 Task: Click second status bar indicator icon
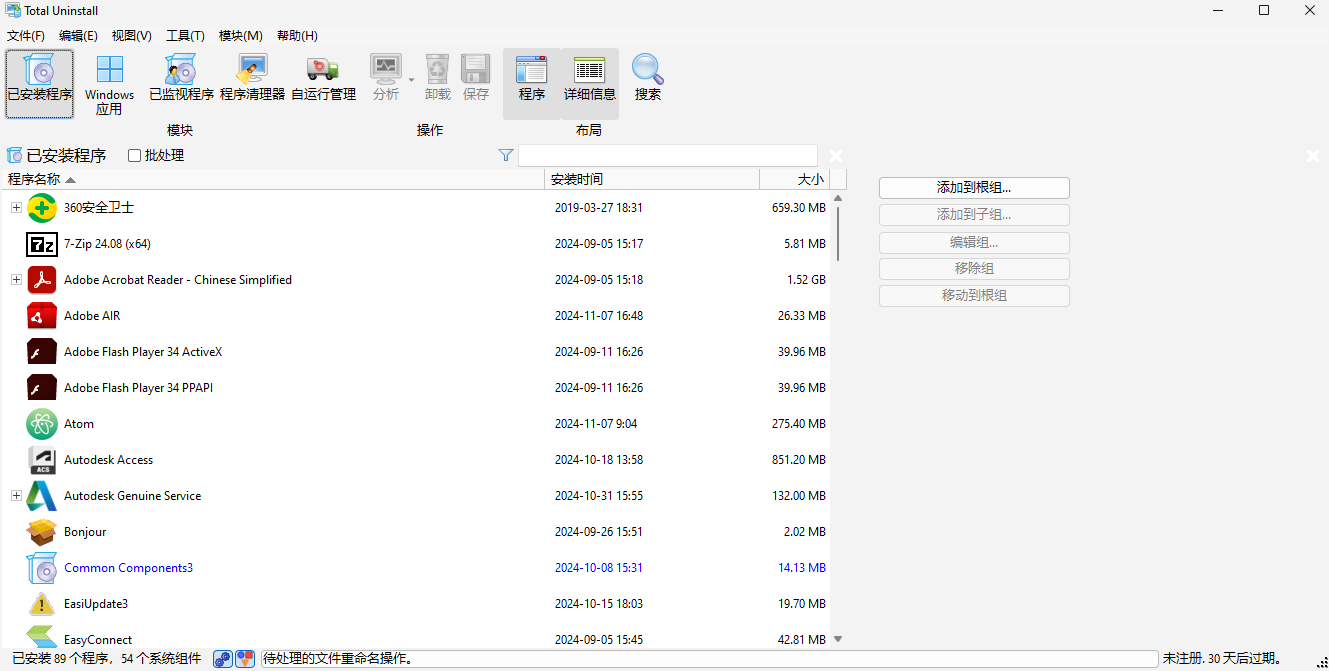[245, 659]
